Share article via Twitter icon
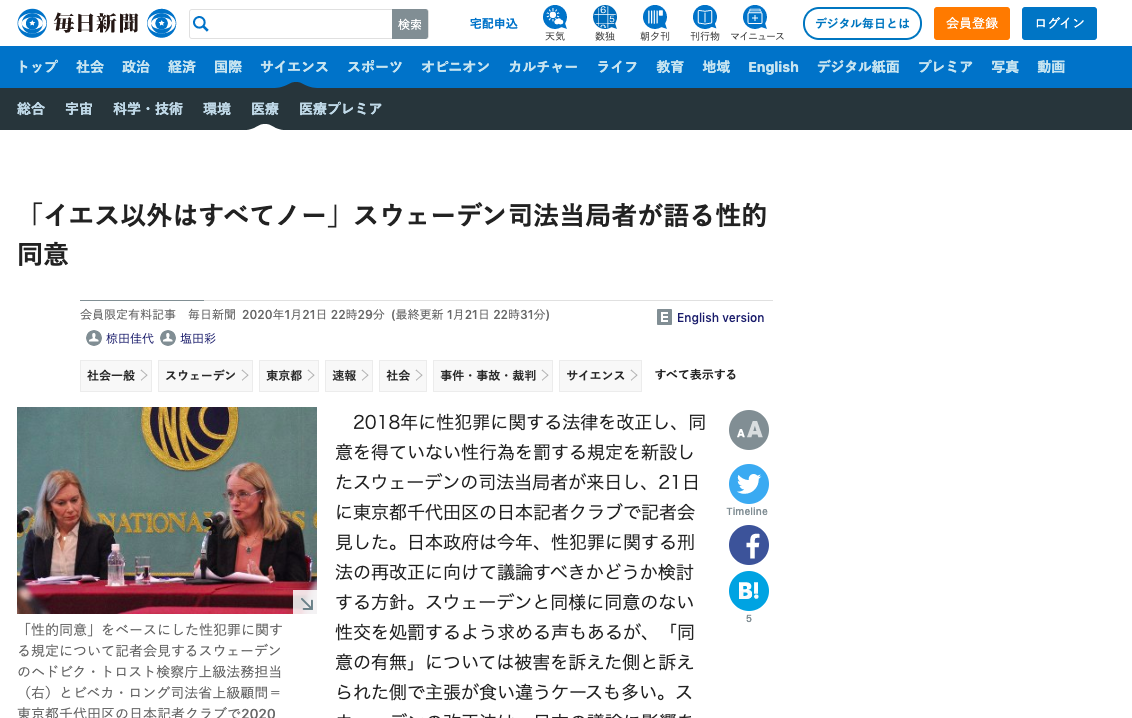This screenshot has height=718, width=1132. 748,484
